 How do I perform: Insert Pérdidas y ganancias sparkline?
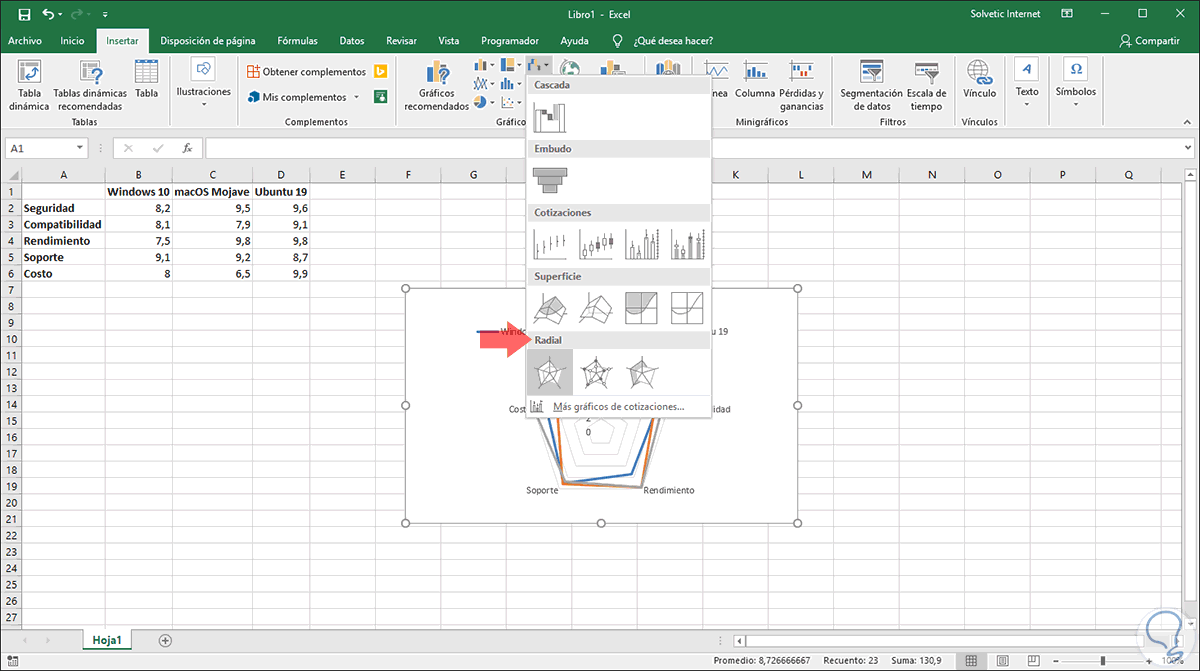pyautogui.click(x=802, y=86)
